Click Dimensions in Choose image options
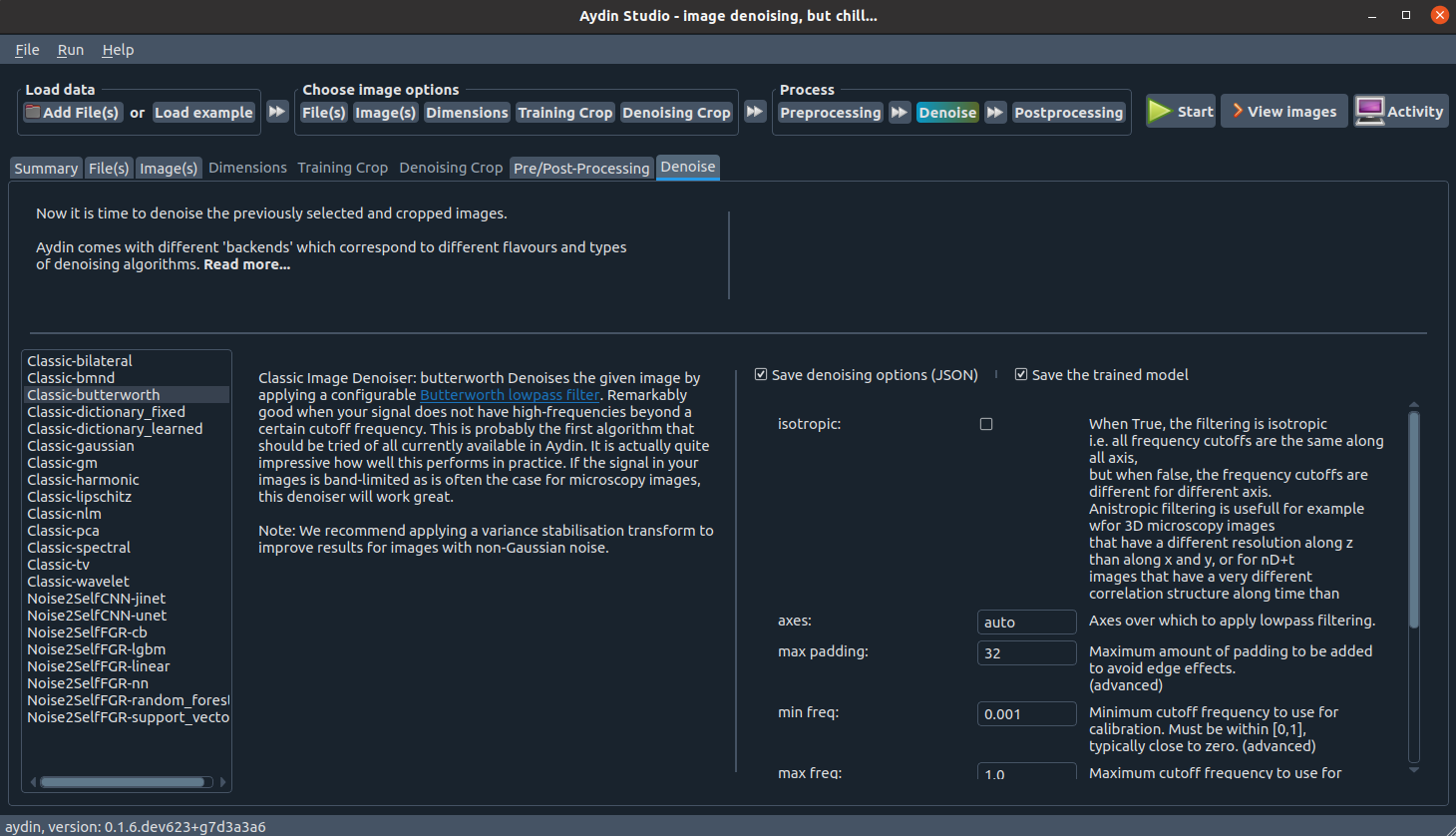The height and width of the screenshot is (836, 1456). point(467,113)
